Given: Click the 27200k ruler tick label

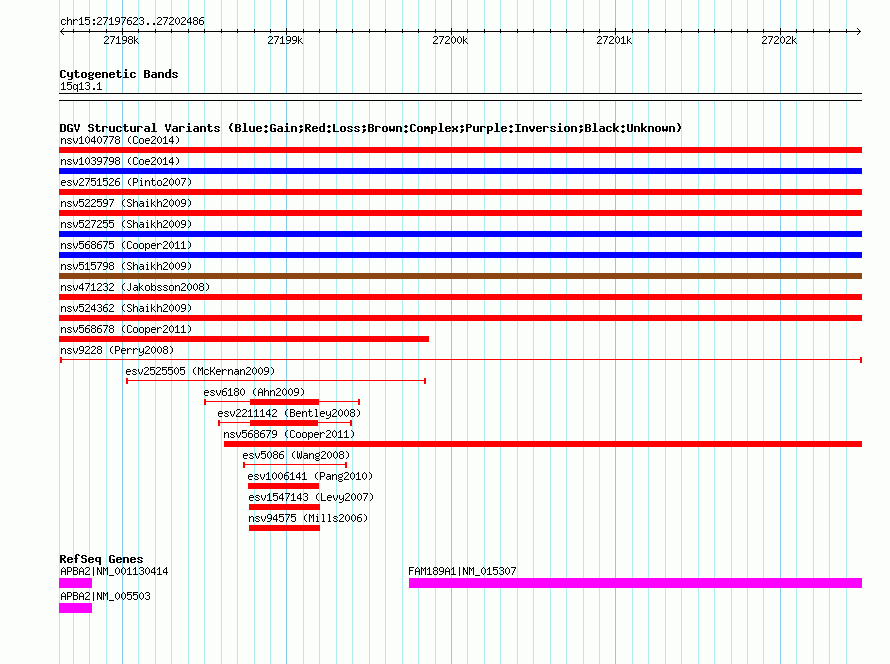Looking at the screenshot, I should 450,40.
